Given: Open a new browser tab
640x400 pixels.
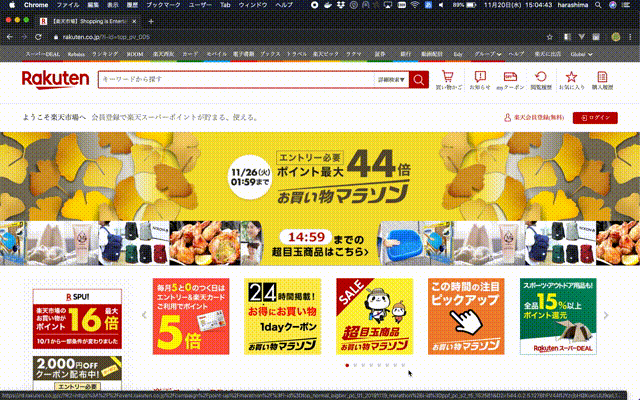Looking at the screenshot, I should 151,21.
